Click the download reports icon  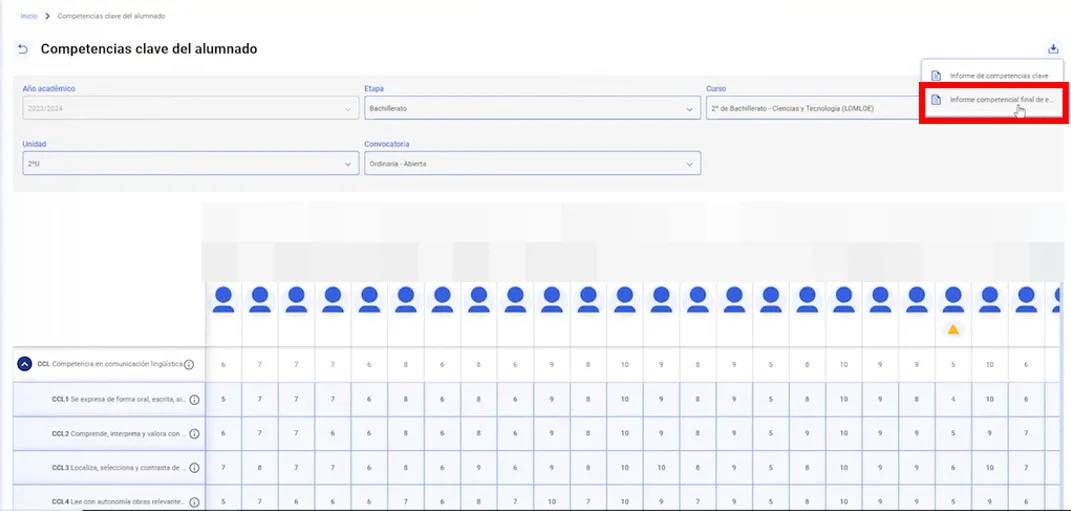1053,49
